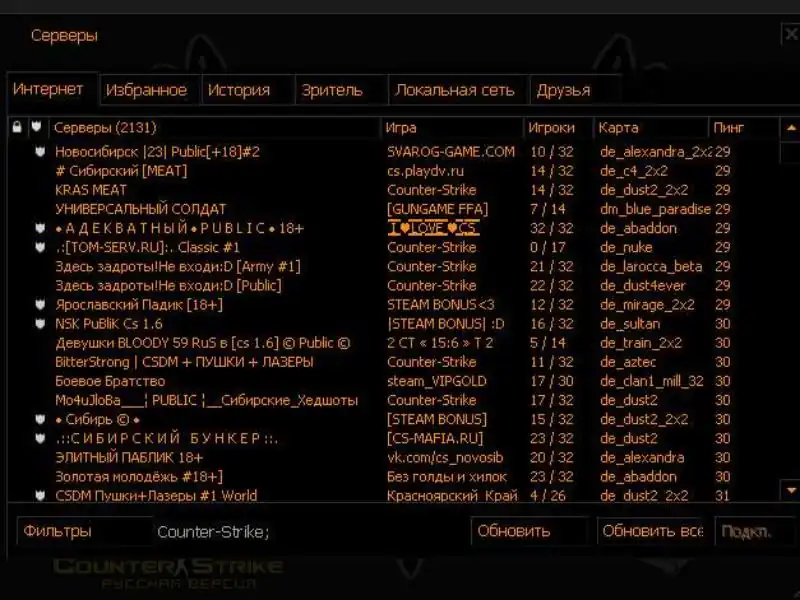Select the KRAS MEAT server row

click(x=393, y=190)
